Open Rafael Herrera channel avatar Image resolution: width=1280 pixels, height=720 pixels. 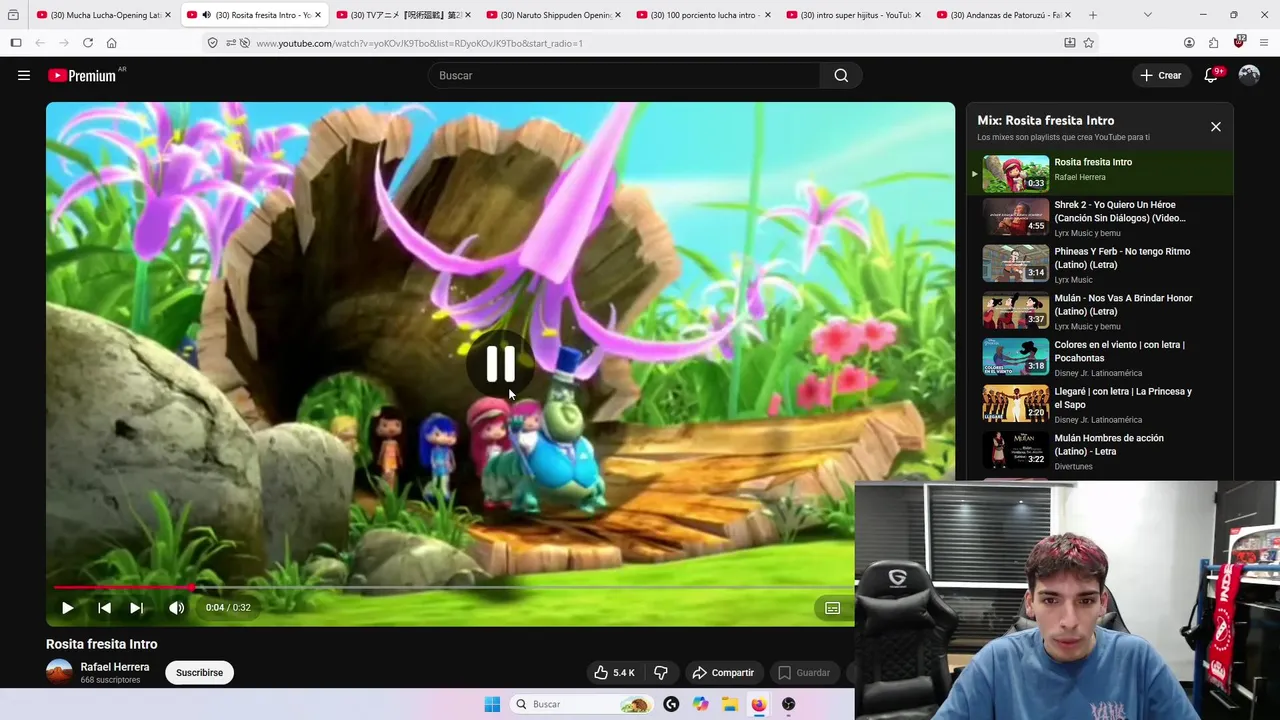coord(60,672)
